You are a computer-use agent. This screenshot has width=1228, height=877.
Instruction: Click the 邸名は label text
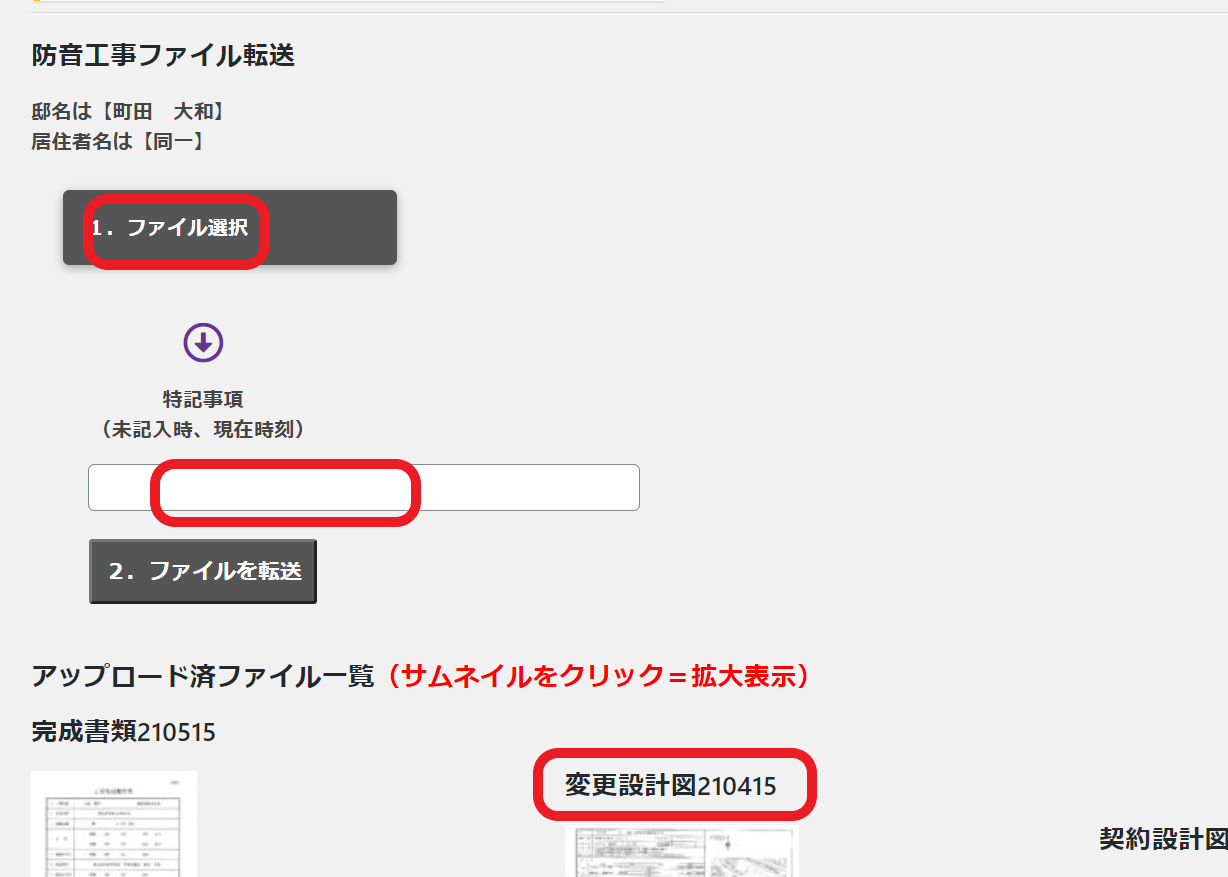[x=61, y=111]
